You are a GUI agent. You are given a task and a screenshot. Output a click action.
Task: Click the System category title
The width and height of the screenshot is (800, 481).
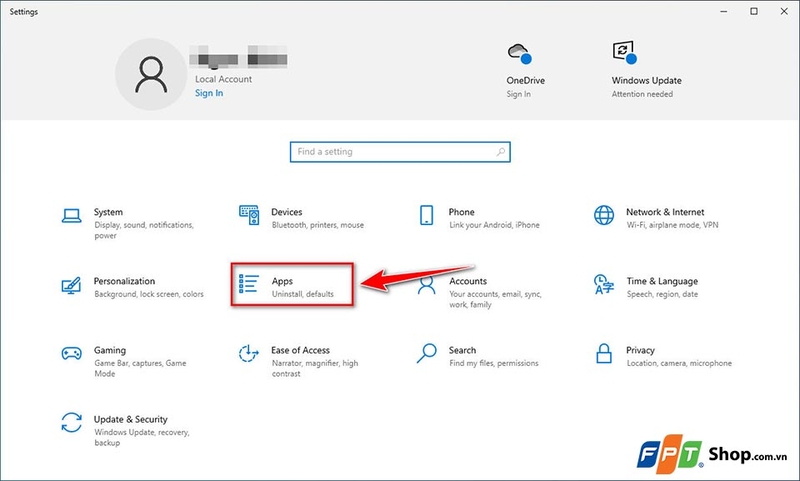coord(108,212)
